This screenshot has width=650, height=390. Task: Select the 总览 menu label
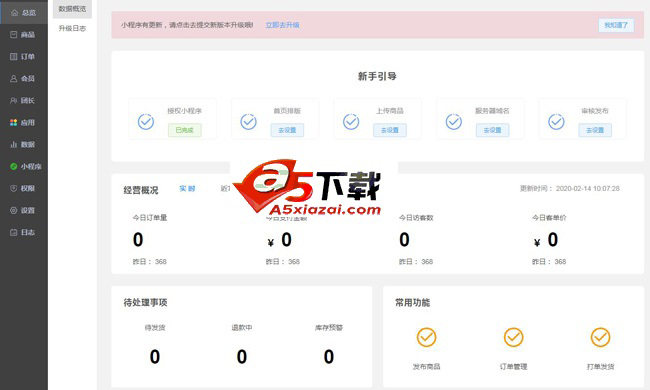click(x=29, y=13)
